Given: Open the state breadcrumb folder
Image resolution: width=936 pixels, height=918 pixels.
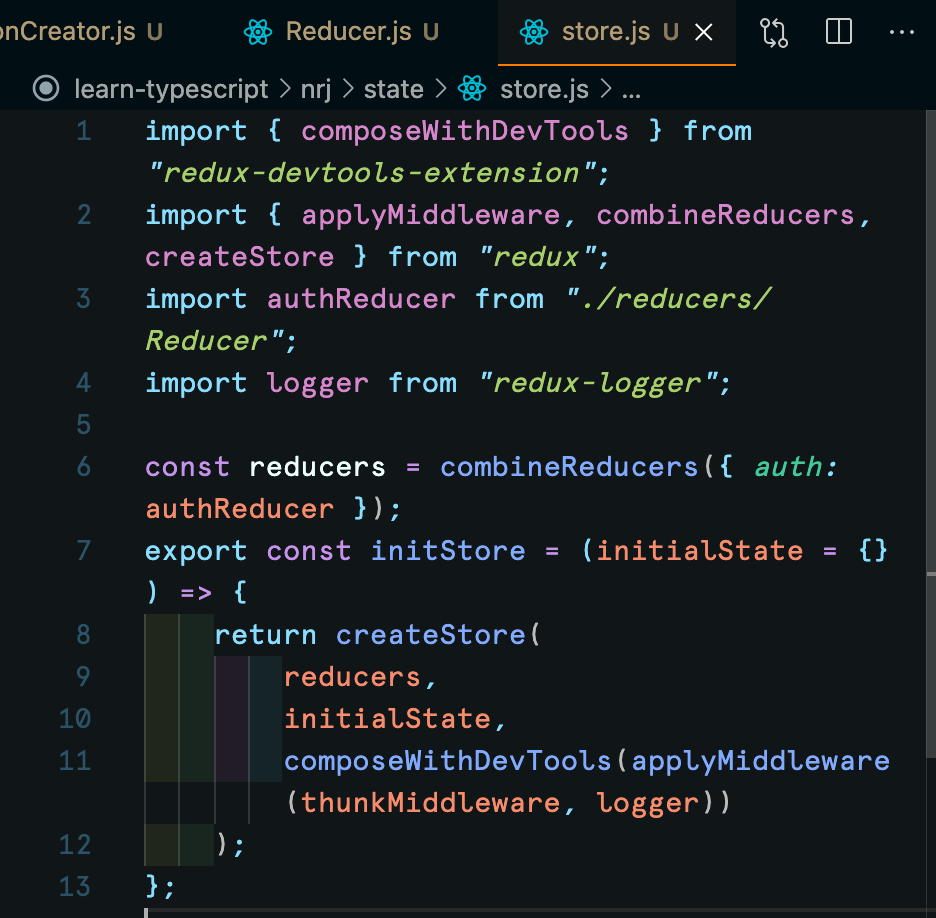Looking at the screenshot, I should click(x=393, y=90).
